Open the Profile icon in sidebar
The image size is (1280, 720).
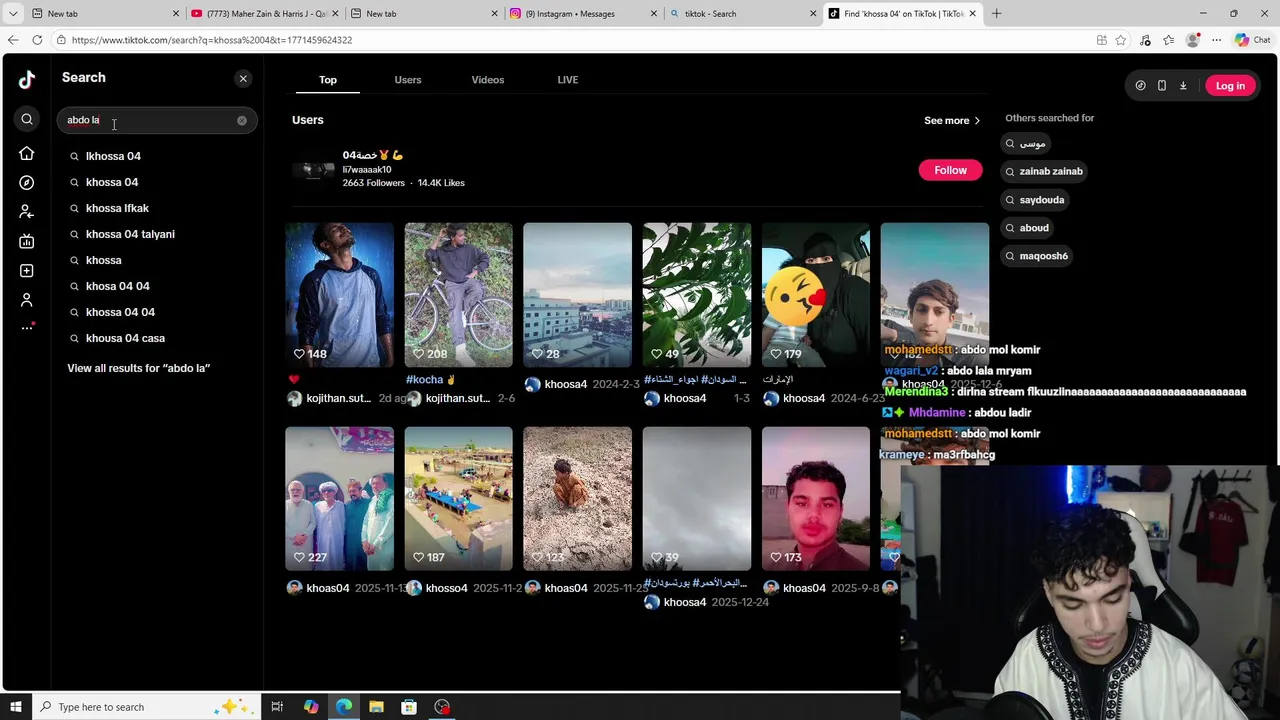point(27,300)
